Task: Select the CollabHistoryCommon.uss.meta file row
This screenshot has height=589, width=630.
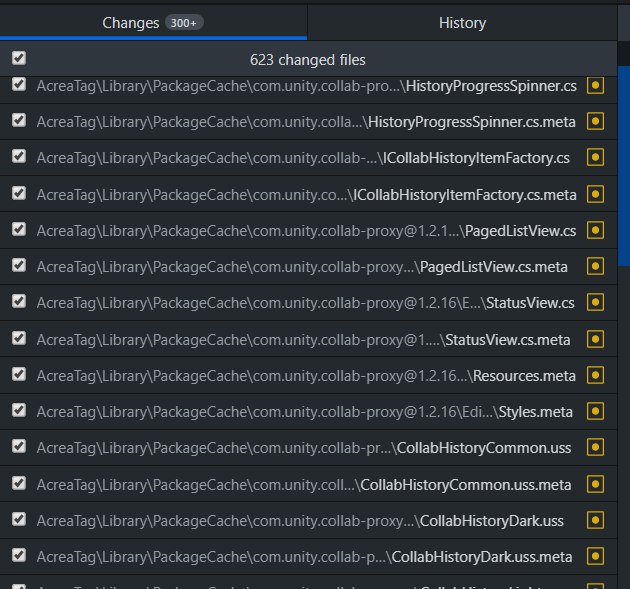Action: pos(308,485)
